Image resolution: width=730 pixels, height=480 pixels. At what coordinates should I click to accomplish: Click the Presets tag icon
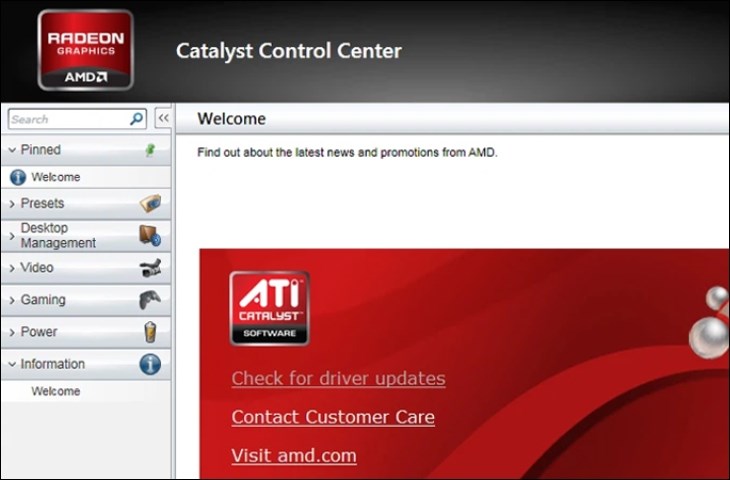[150, 203]
